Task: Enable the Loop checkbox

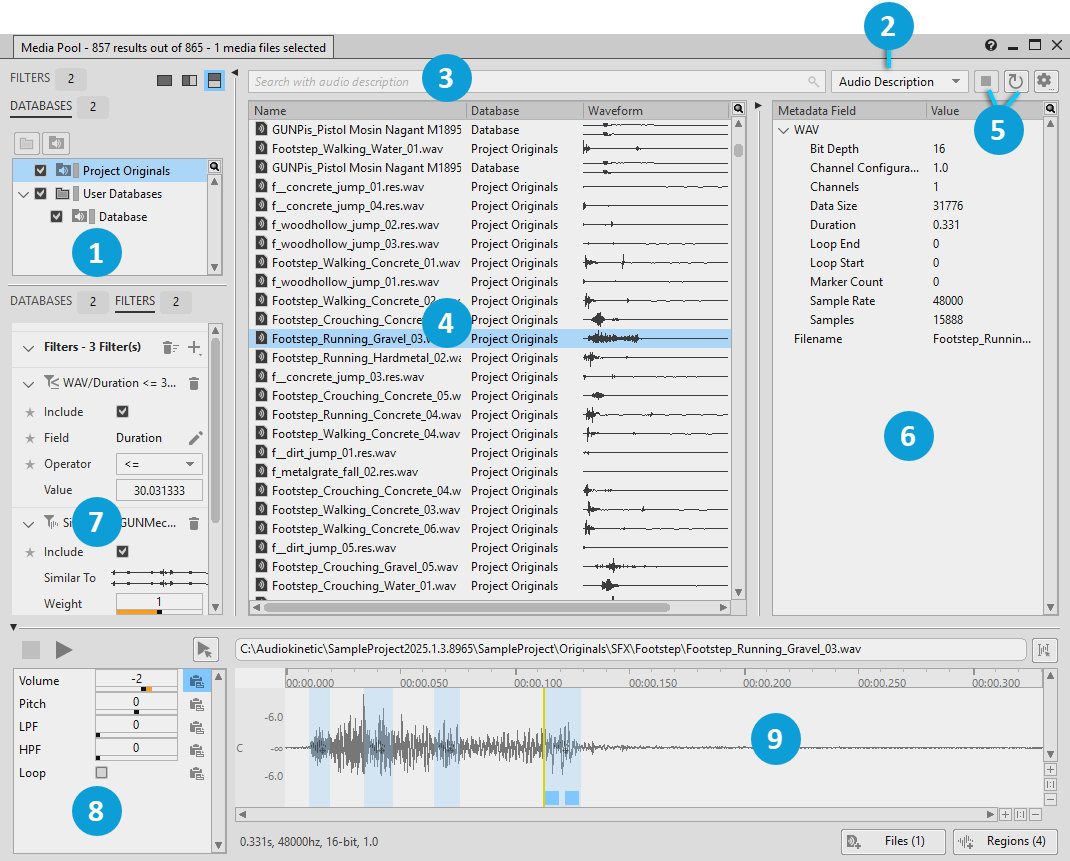Action: coord(102,773)
